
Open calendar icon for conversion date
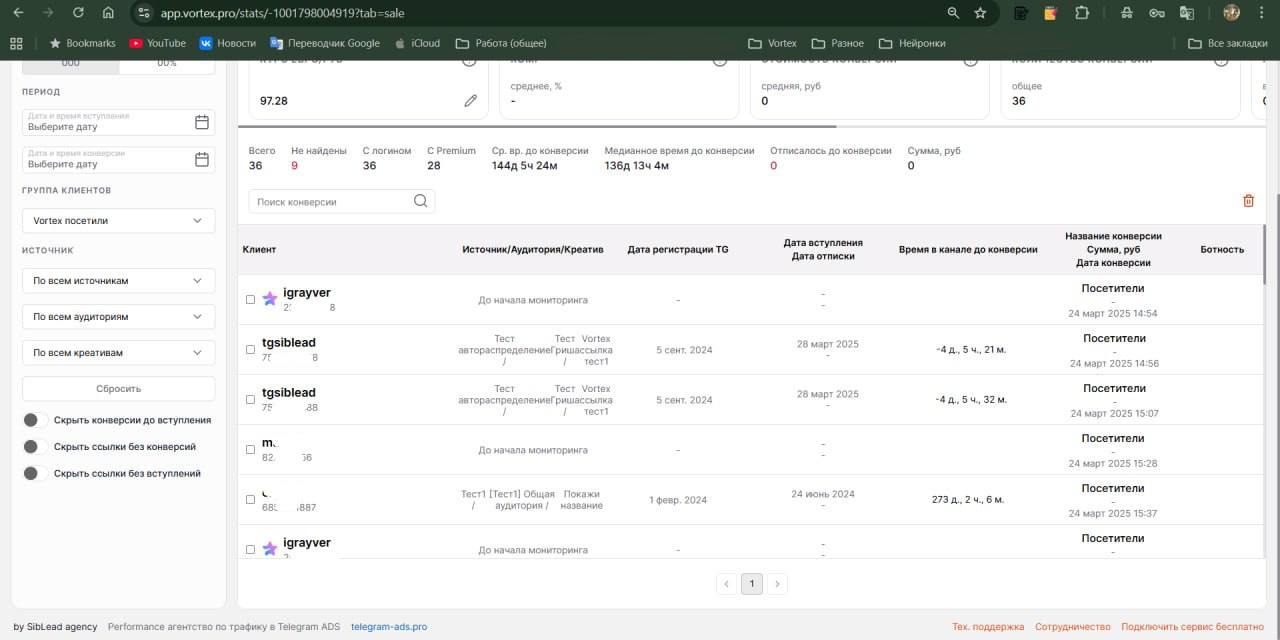(202, 159)
